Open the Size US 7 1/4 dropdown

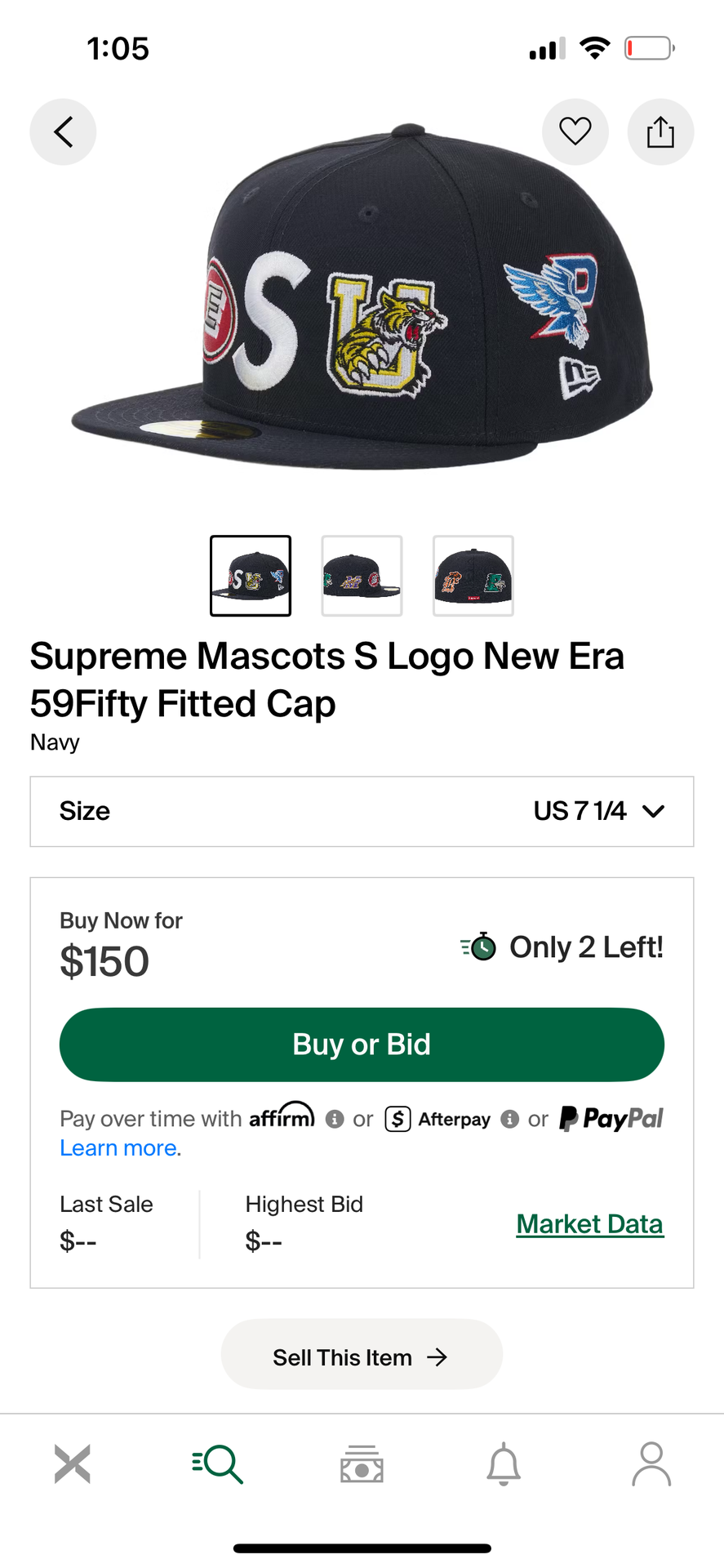pos(362,811)
